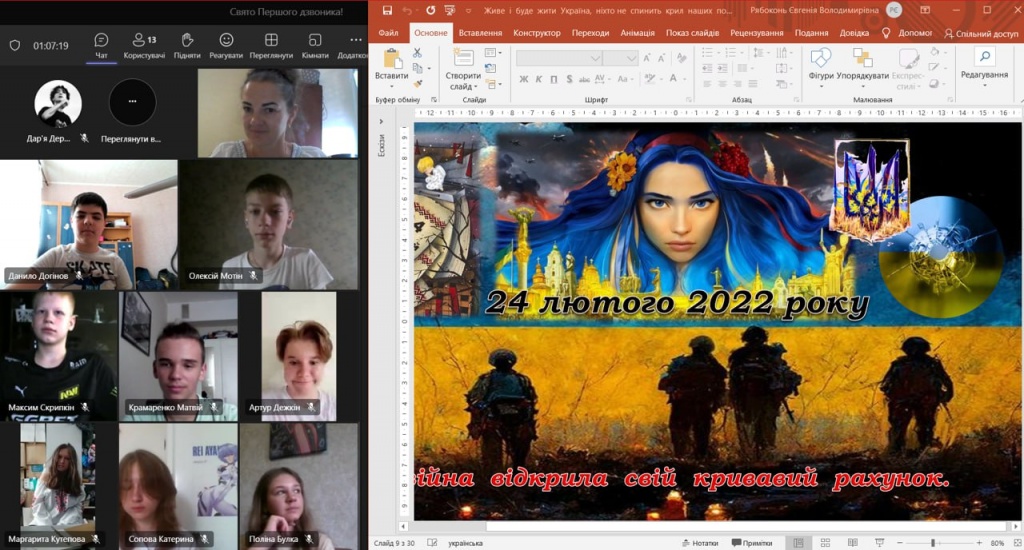Toggle the Примітки comments pane
This screenshot has width=1024, height=550.
point(751,543)
